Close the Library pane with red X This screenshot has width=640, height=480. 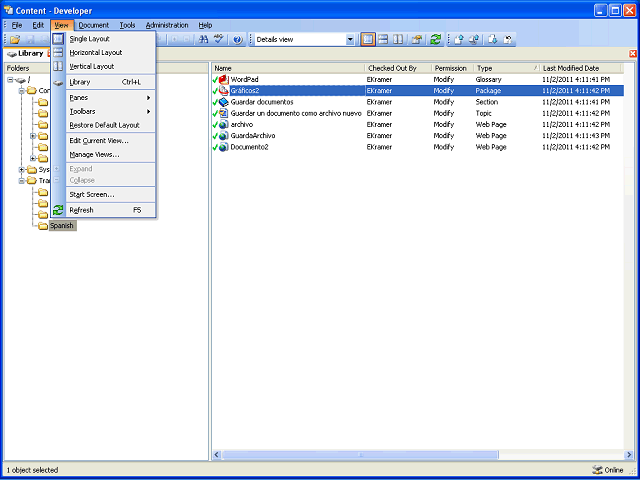(633, 53)
